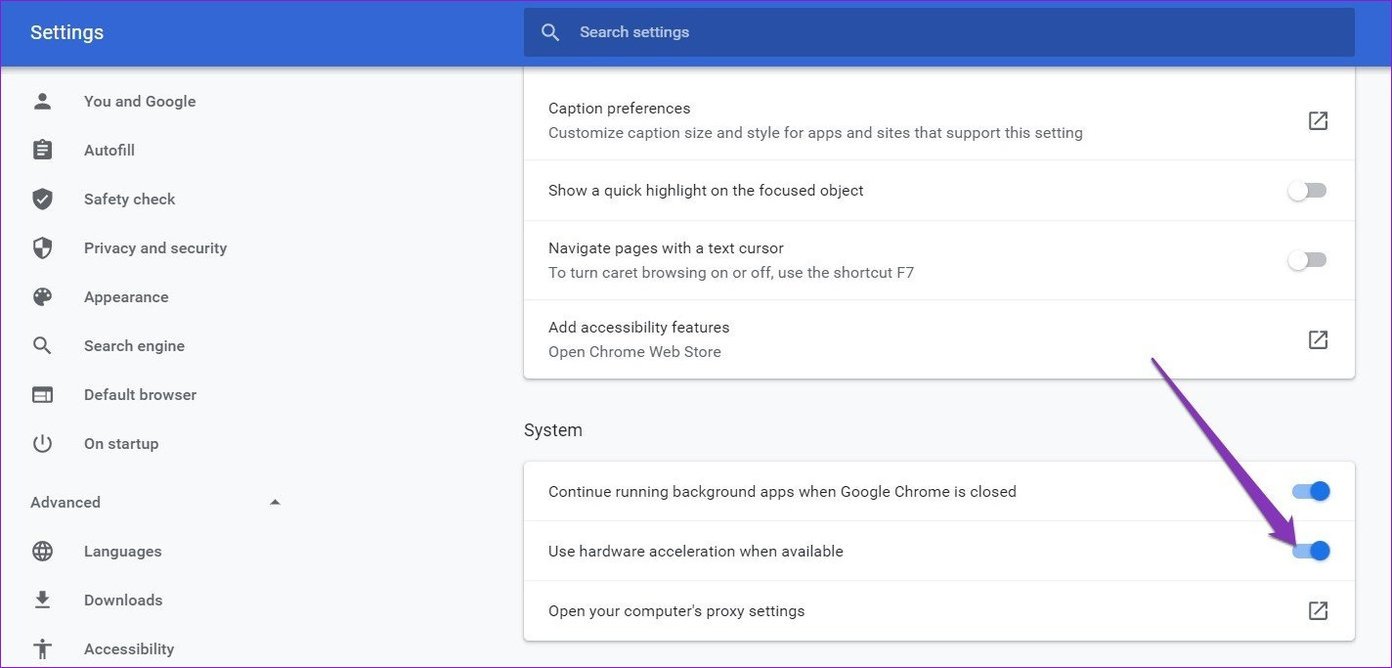This screenshot has height=668, width=1392.
Task: Open Chrome Web Store external link icon
Action: 1318,340
